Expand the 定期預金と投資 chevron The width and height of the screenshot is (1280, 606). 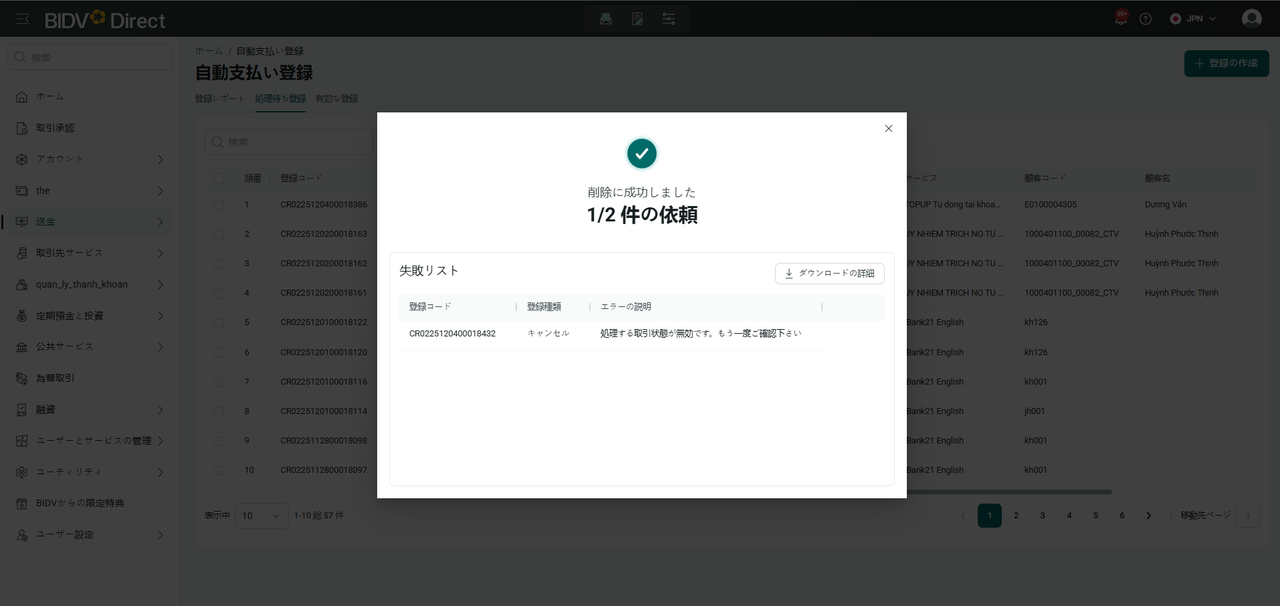[x=160, y=316]
